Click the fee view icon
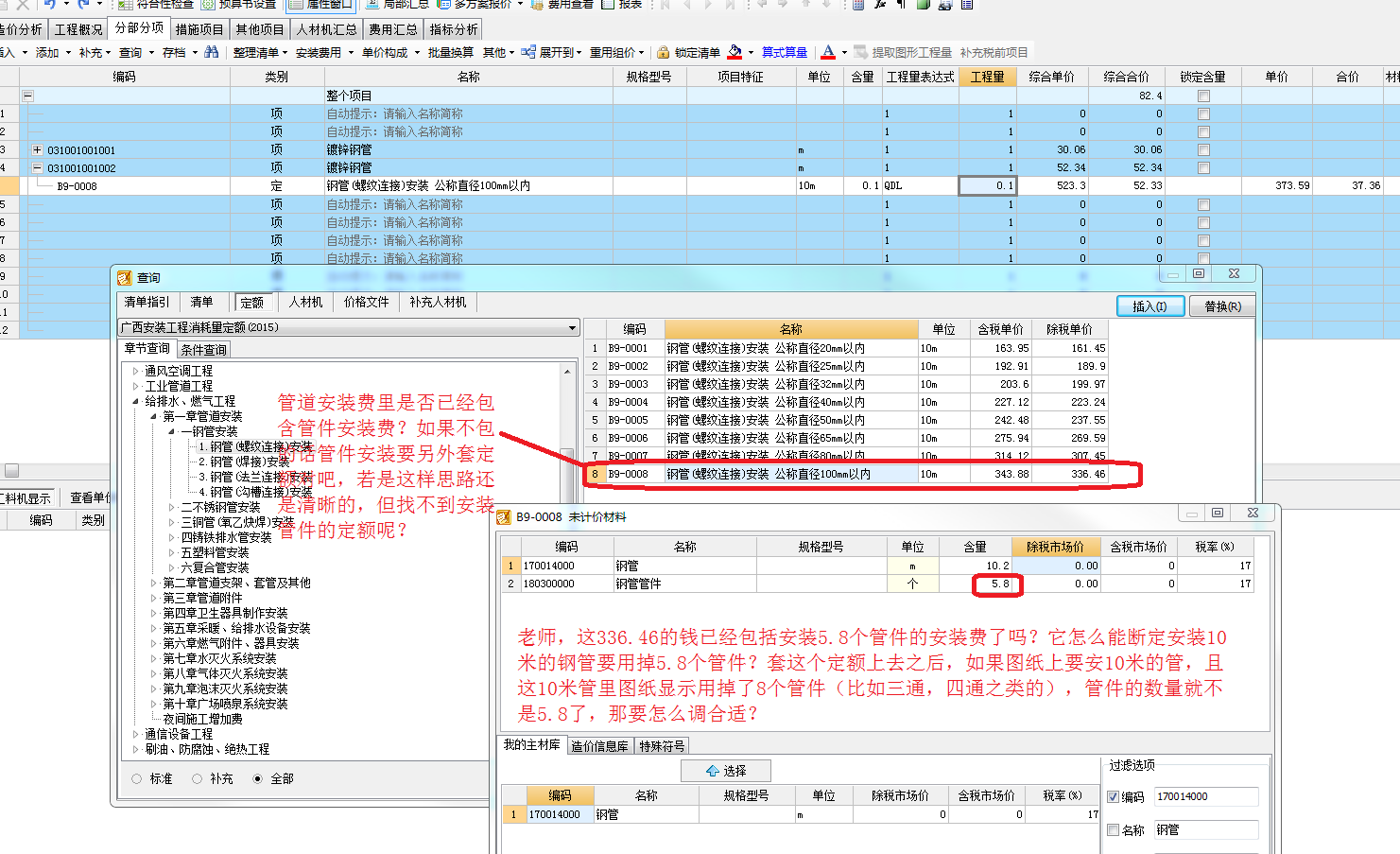Viewport: 1400px width, 854px height. tap(537, 5)
